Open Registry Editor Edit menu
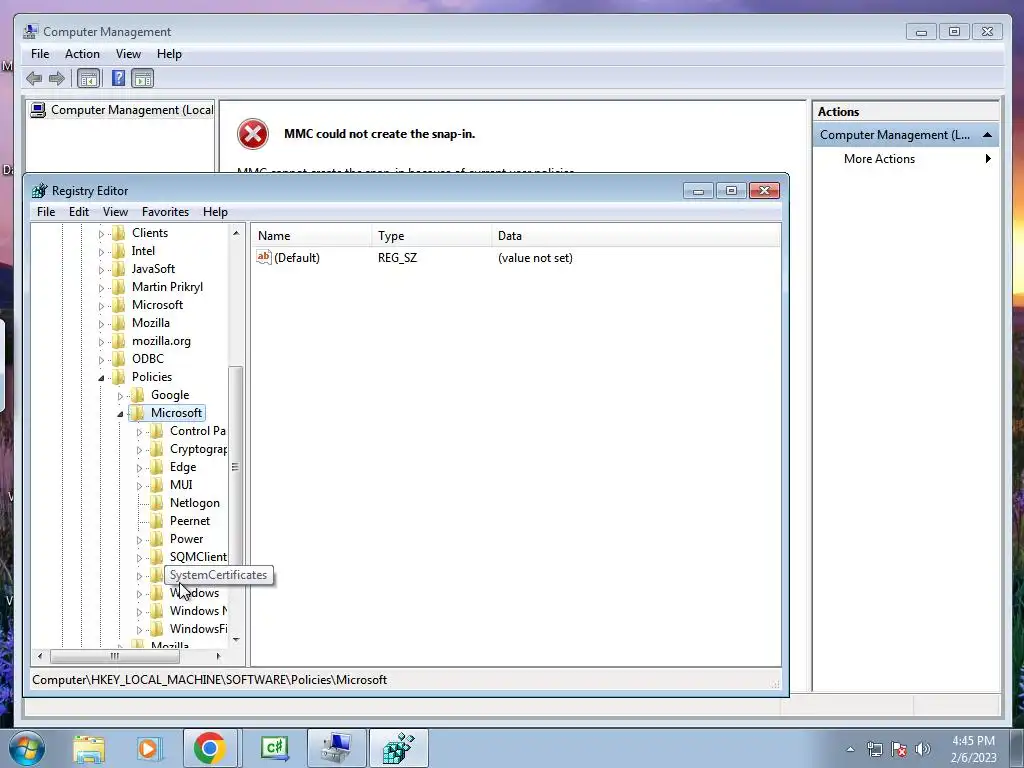Image resolution: width=1024 pixels, height=768 pixels. coord(79,212)
